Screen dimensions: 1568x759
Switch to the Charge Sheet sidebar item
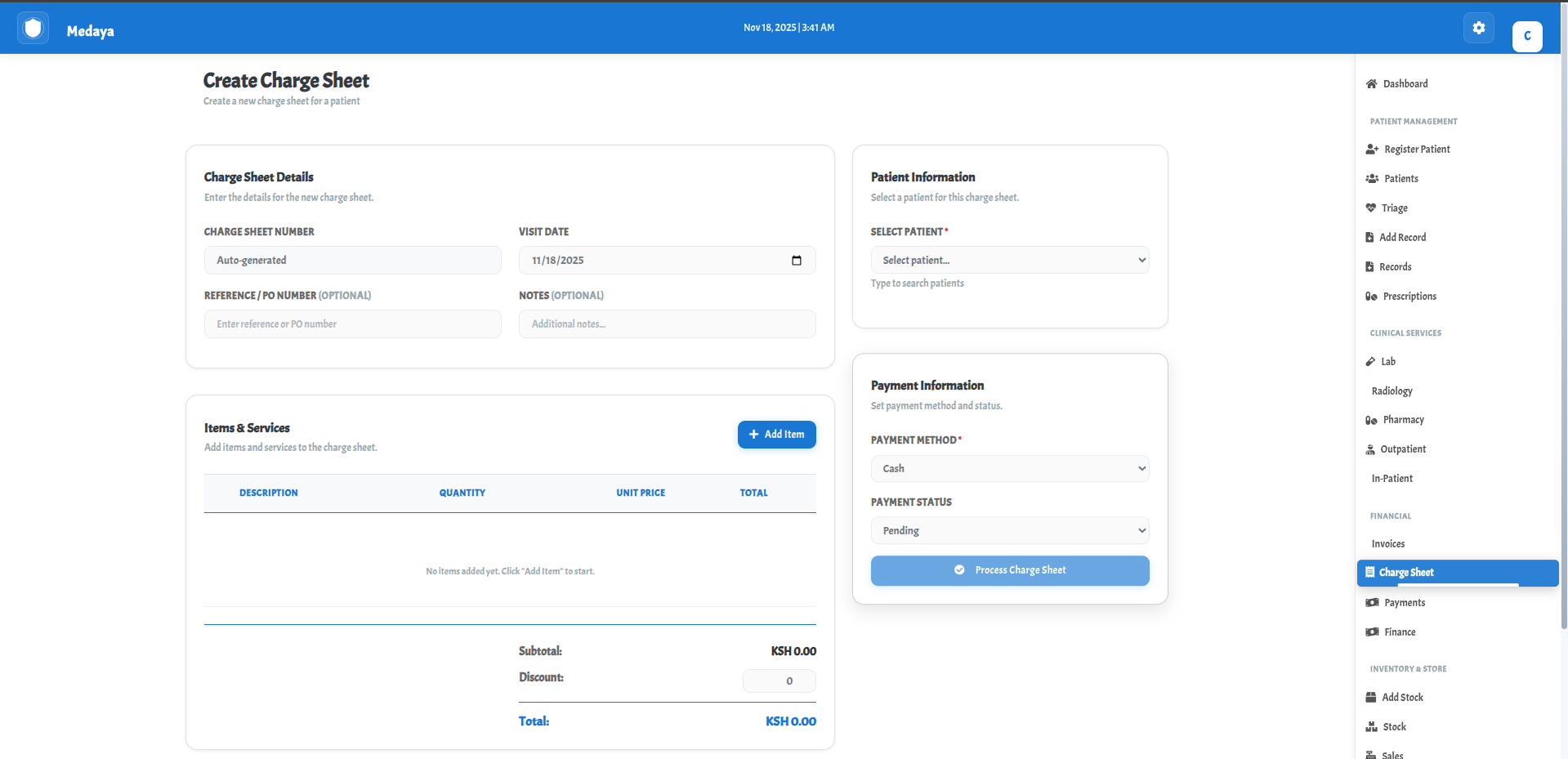(x=1406, y=572)
